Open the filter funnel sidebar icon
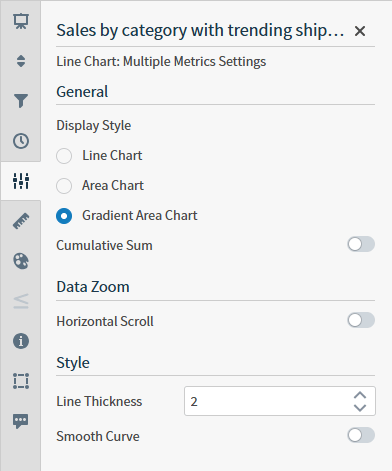The height and width of the screenshot is (471, 392). click(21, 101)
